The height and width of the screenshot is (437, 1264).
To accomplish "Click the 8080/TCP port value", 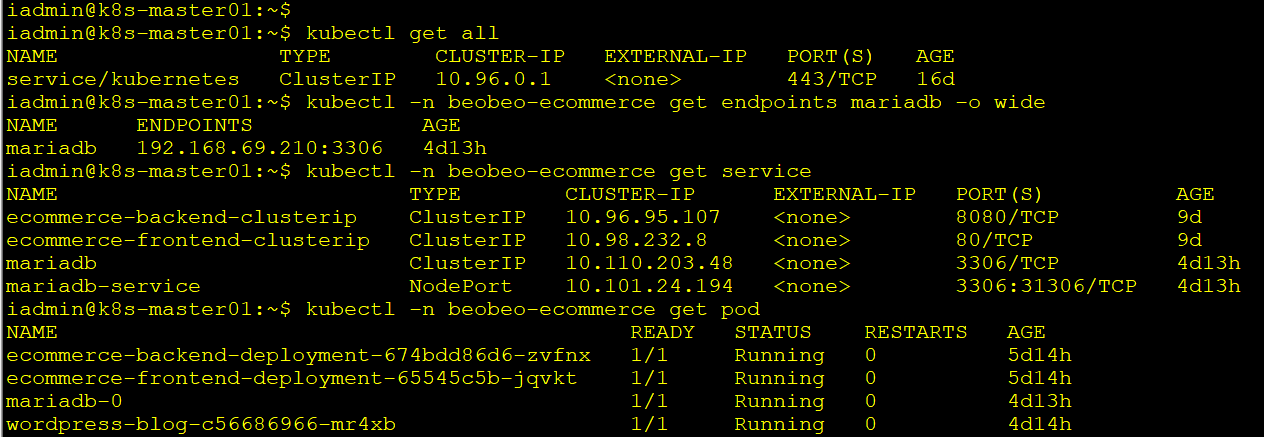I will 1007,217.
